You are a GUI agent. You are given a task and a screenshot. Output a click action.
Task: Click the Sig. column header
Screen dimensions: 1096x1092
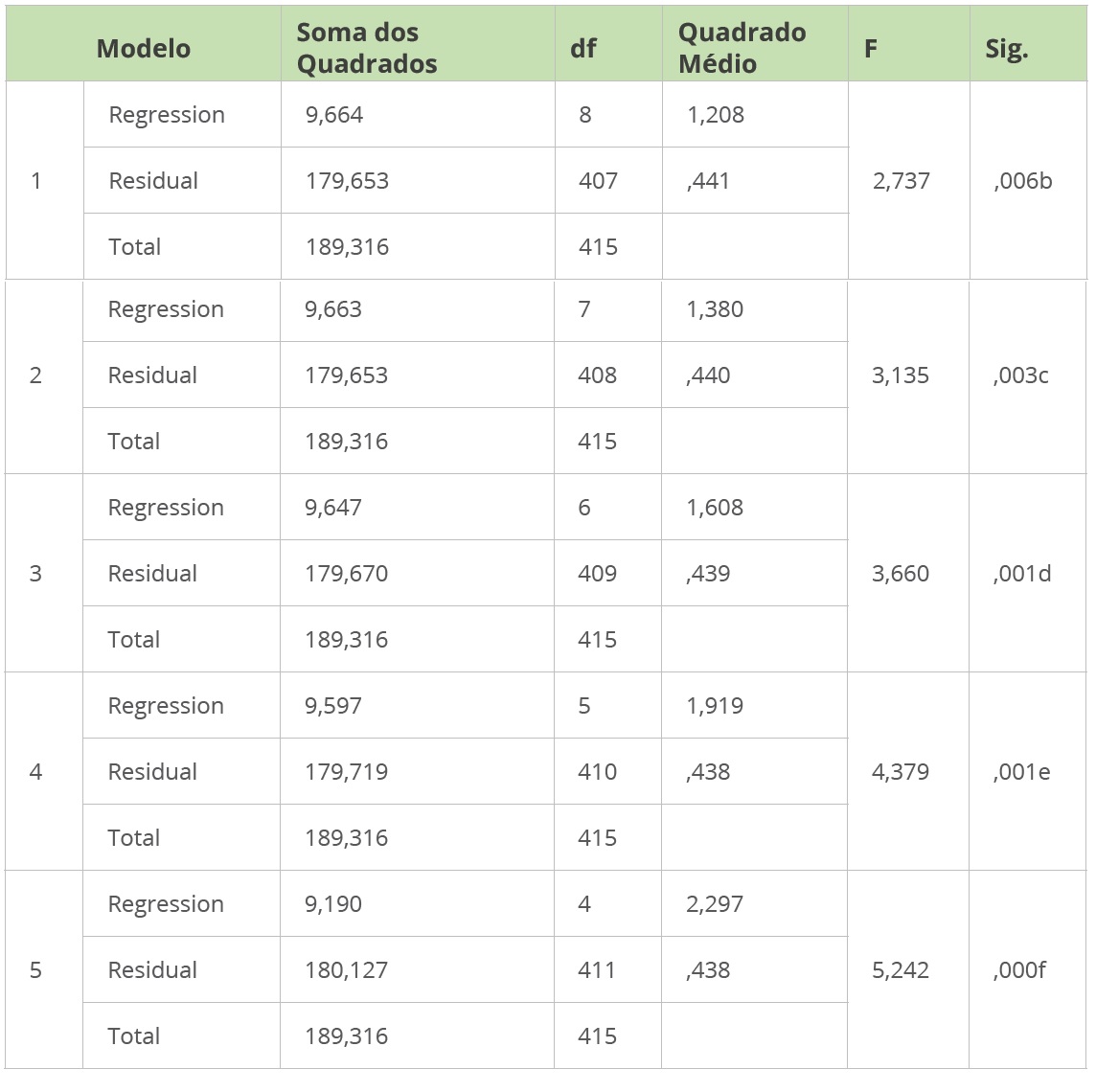coord(1006,49)
